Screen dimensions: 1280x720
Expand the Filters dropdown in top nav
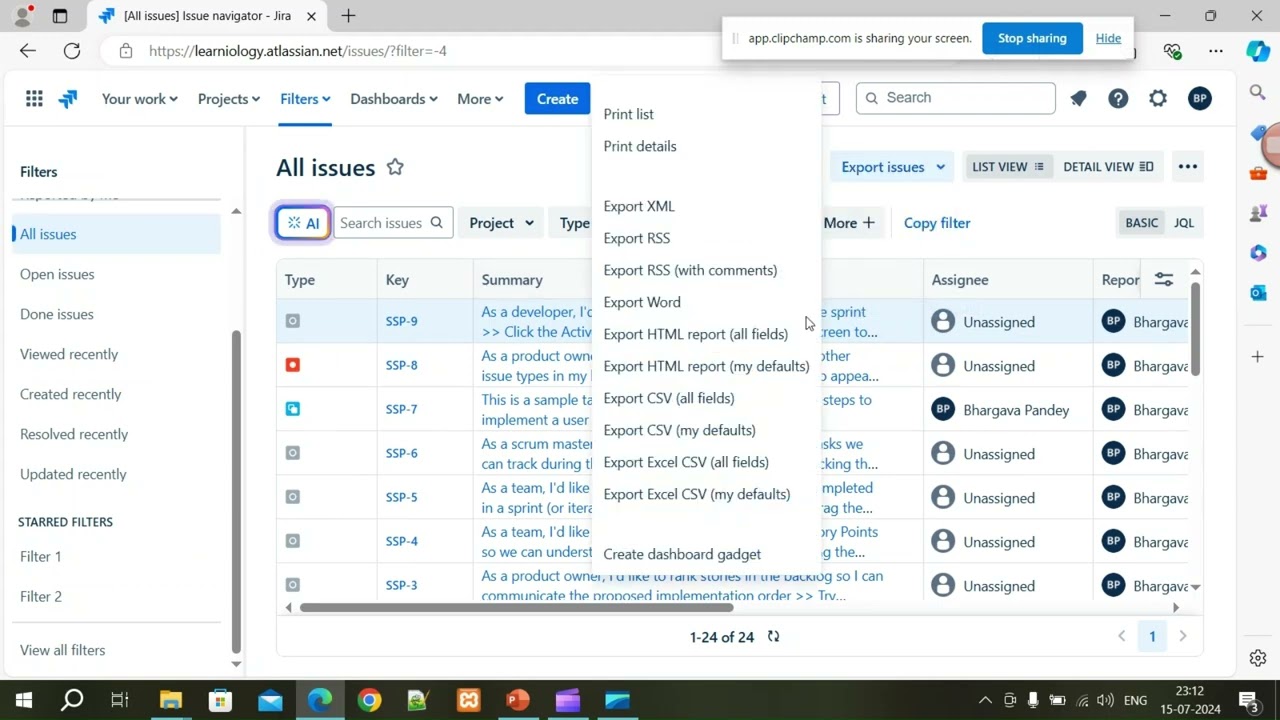(x=305, y=99)
